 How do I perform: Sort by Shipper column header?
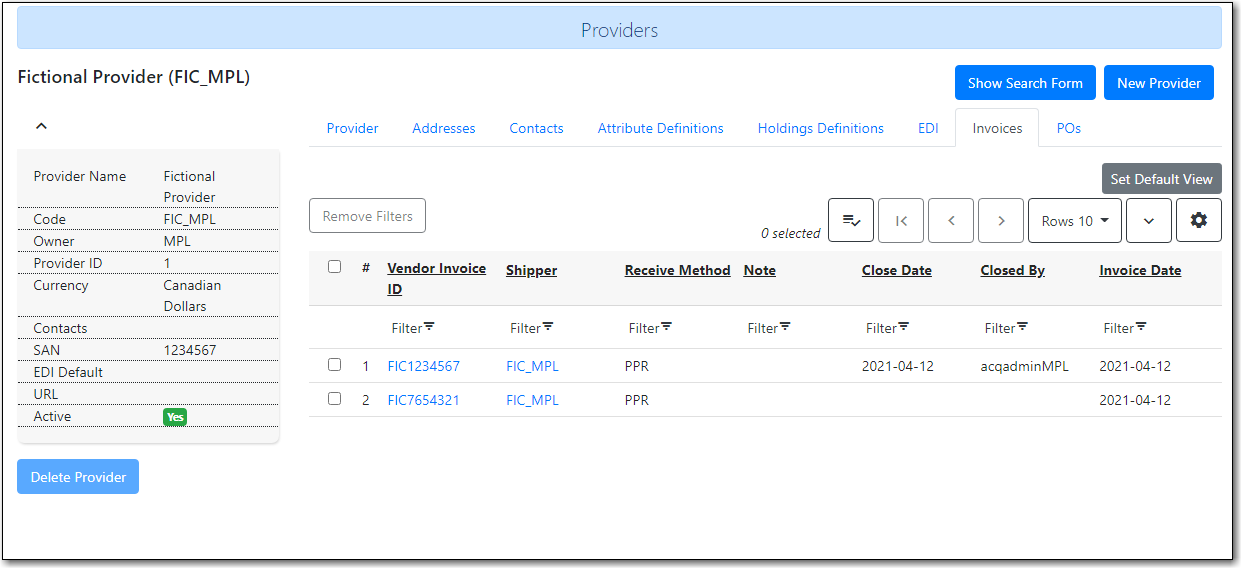click(531, 270)
